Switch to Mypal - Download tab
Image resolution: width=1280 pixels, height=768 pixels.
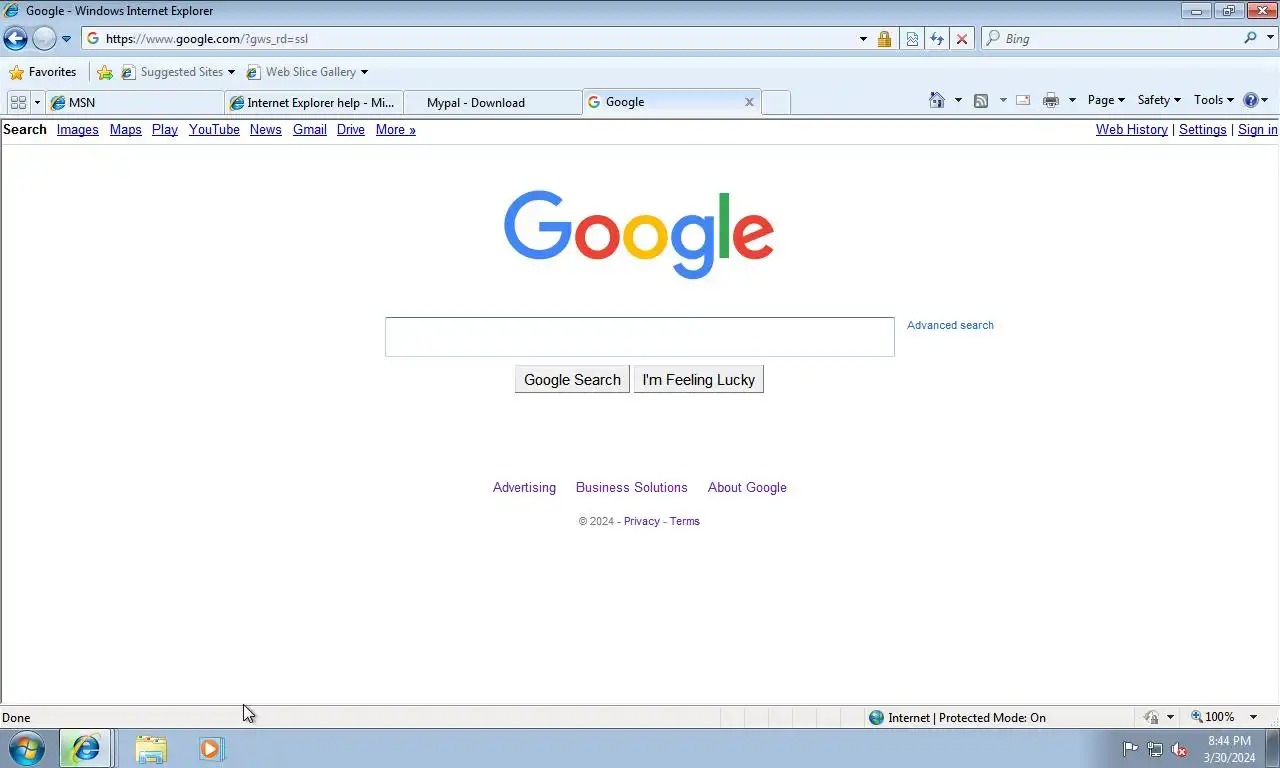pyautogui.click(x=492, y=102)
